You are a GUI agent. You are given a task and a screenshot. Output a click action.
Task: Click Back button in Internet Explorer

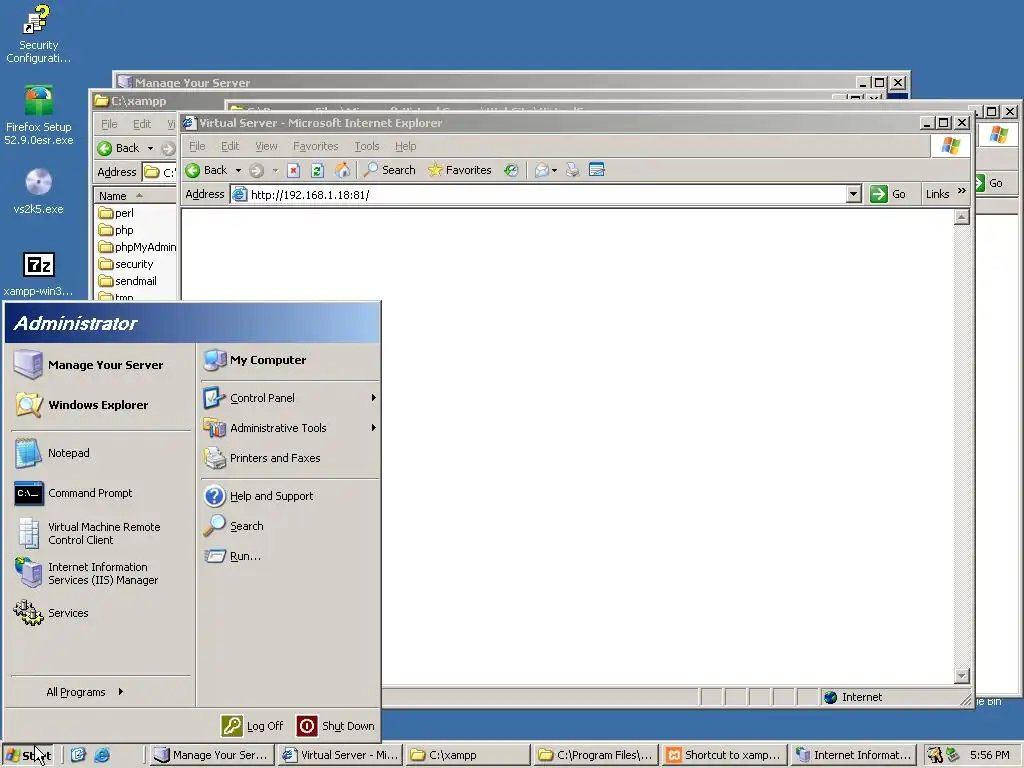207,170
